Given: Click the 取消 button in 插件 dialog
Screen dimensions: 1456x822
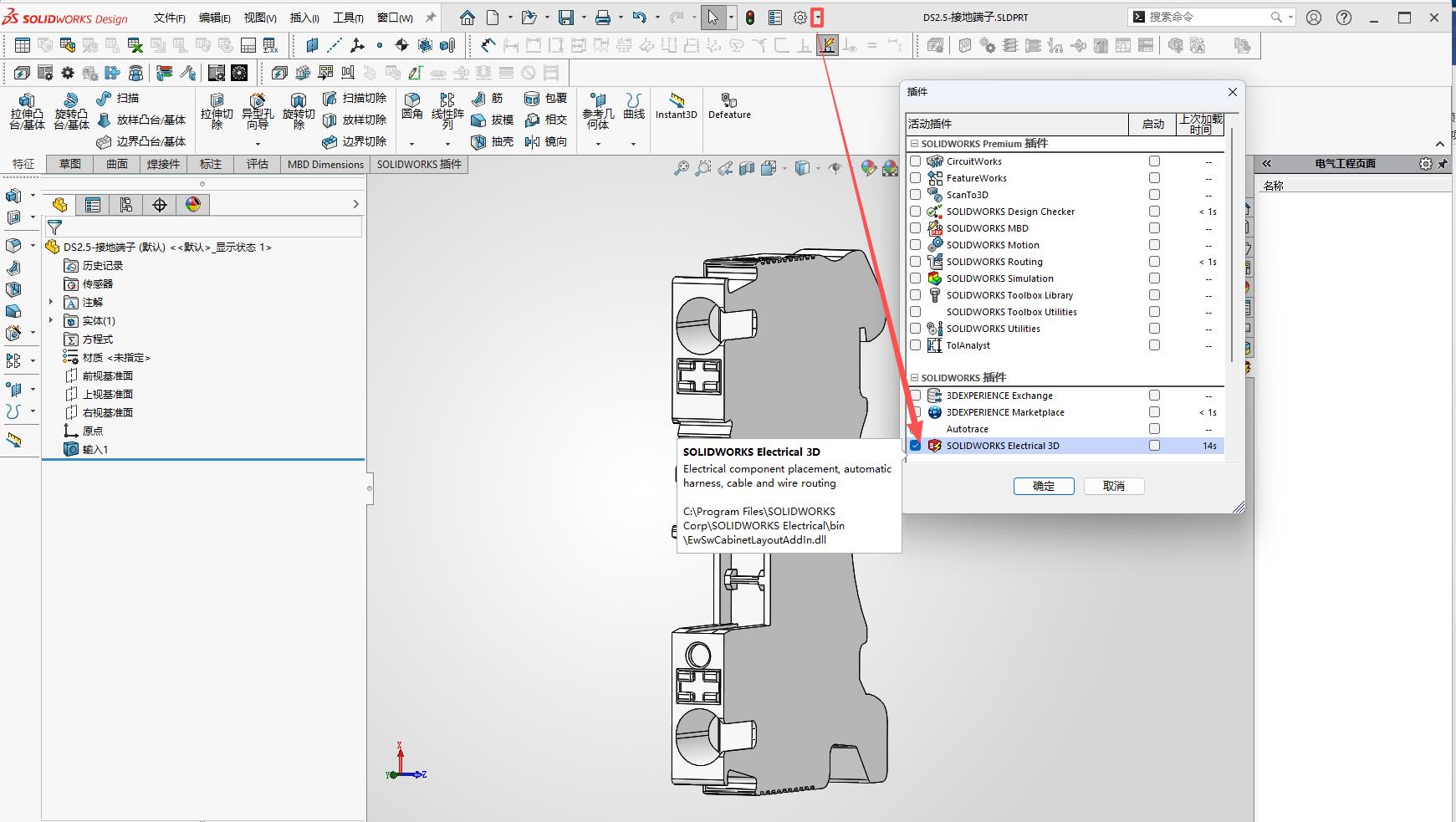Looking at the screenshot, I should [1114, 486].
